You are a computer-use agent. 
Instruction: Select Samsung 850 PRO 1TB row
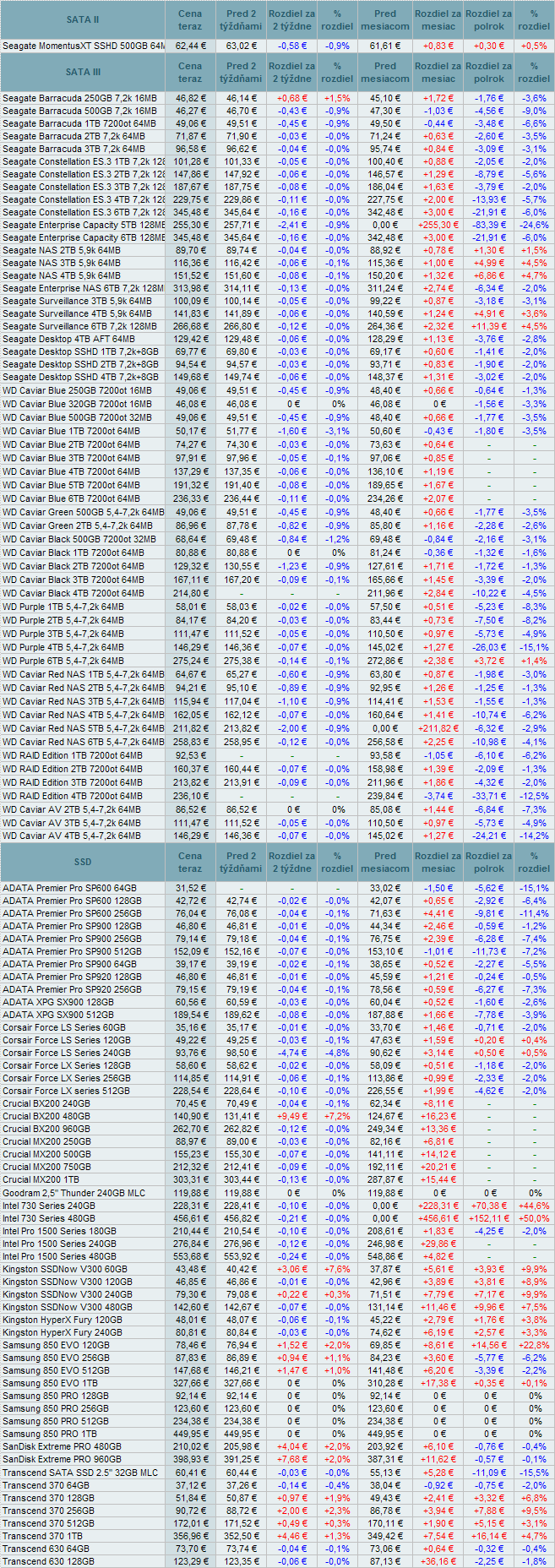point(277,1434)
